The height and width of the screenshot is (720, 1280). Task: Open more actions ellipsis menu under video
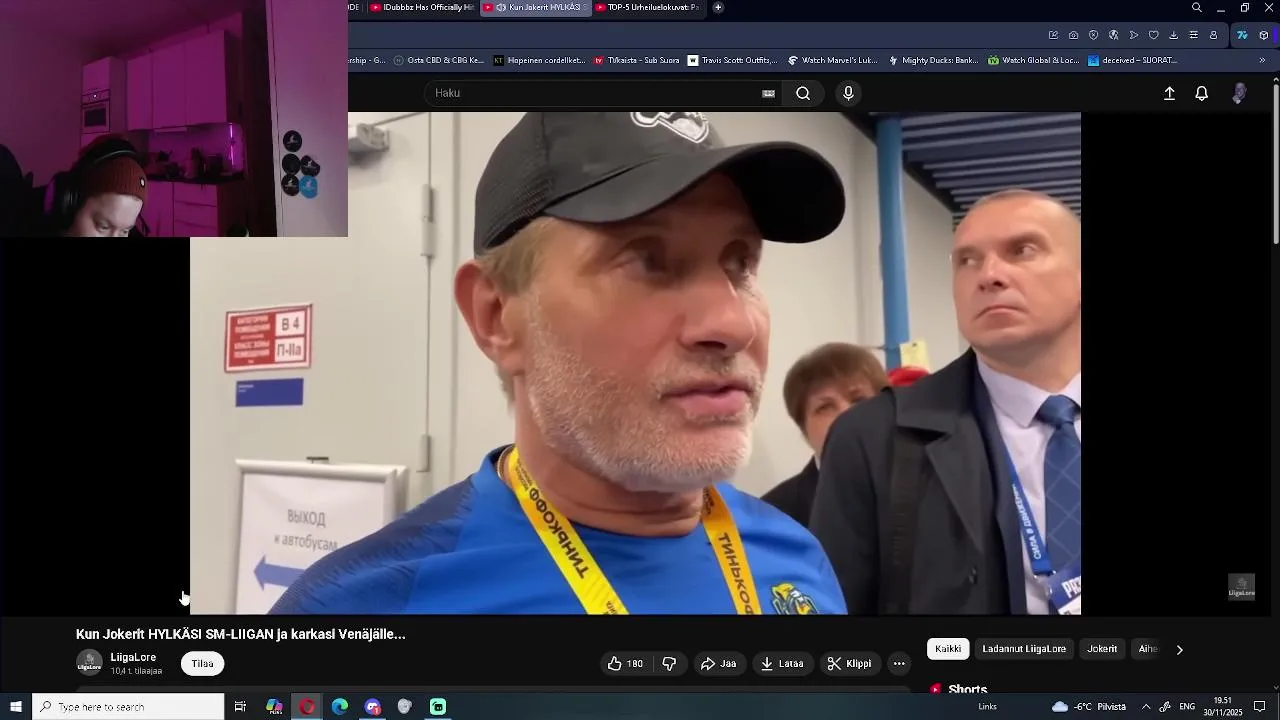pyautogui.click(x=899, y=663)
